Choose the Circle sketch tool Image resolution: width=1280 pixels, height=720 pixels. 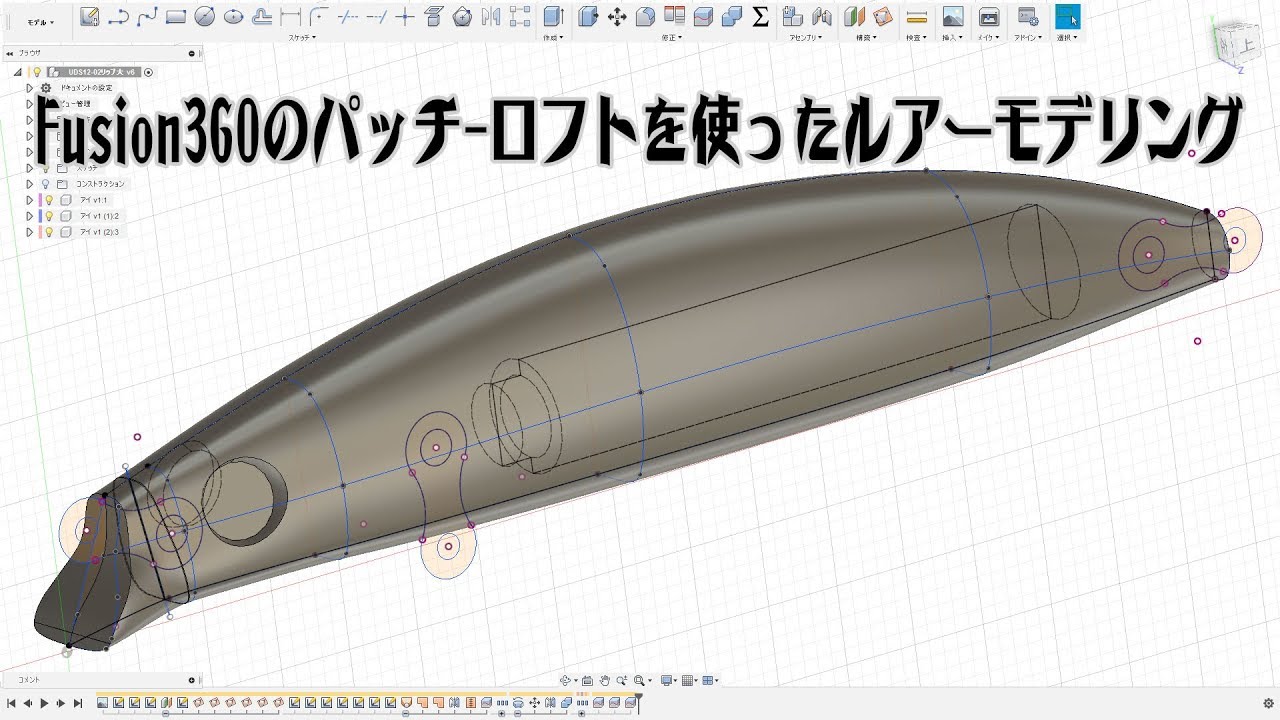click(205, 16)
